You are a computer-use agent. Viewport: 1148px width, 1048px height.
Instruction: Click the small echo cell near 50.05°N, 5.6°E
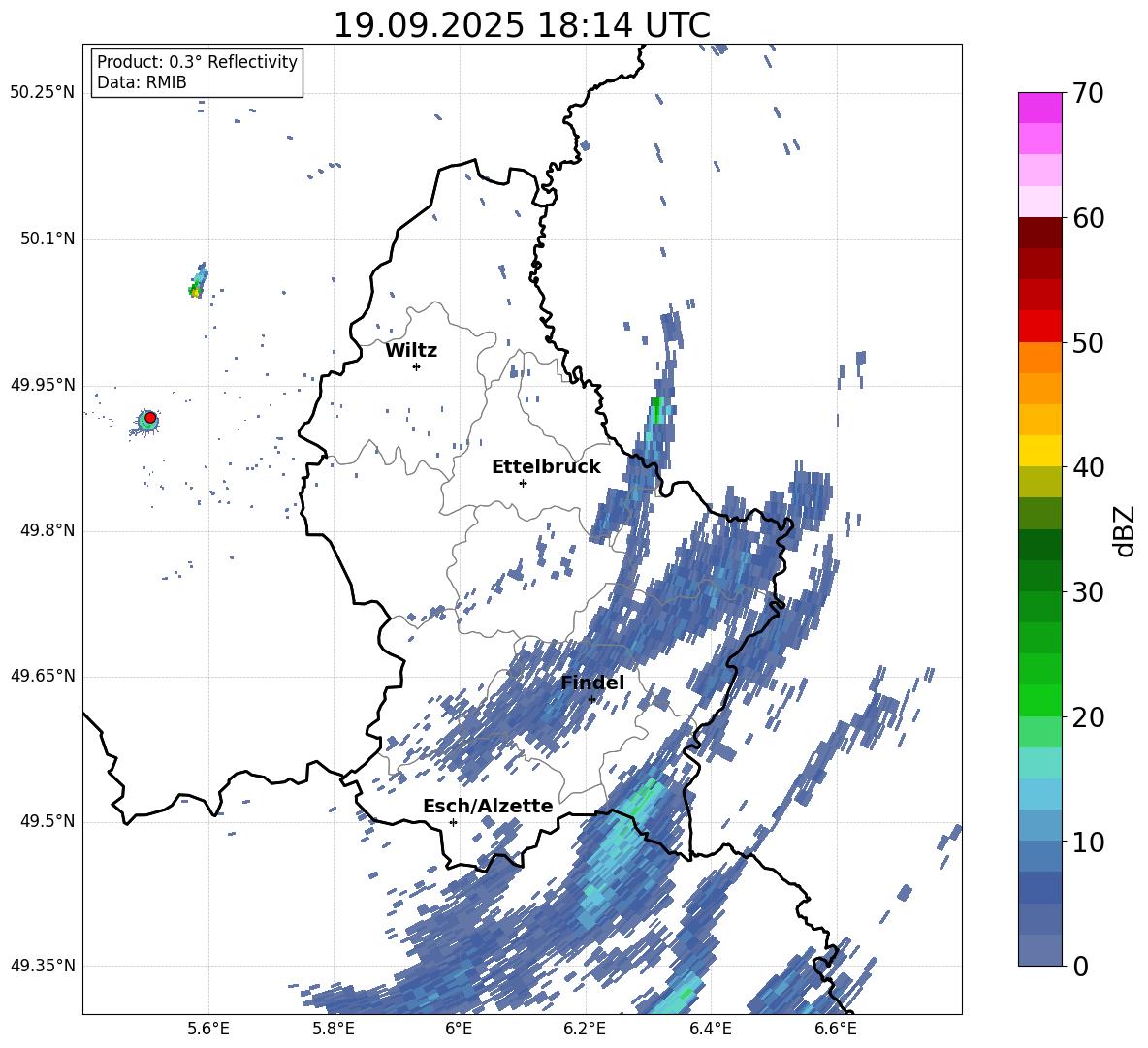pos(198,282)
